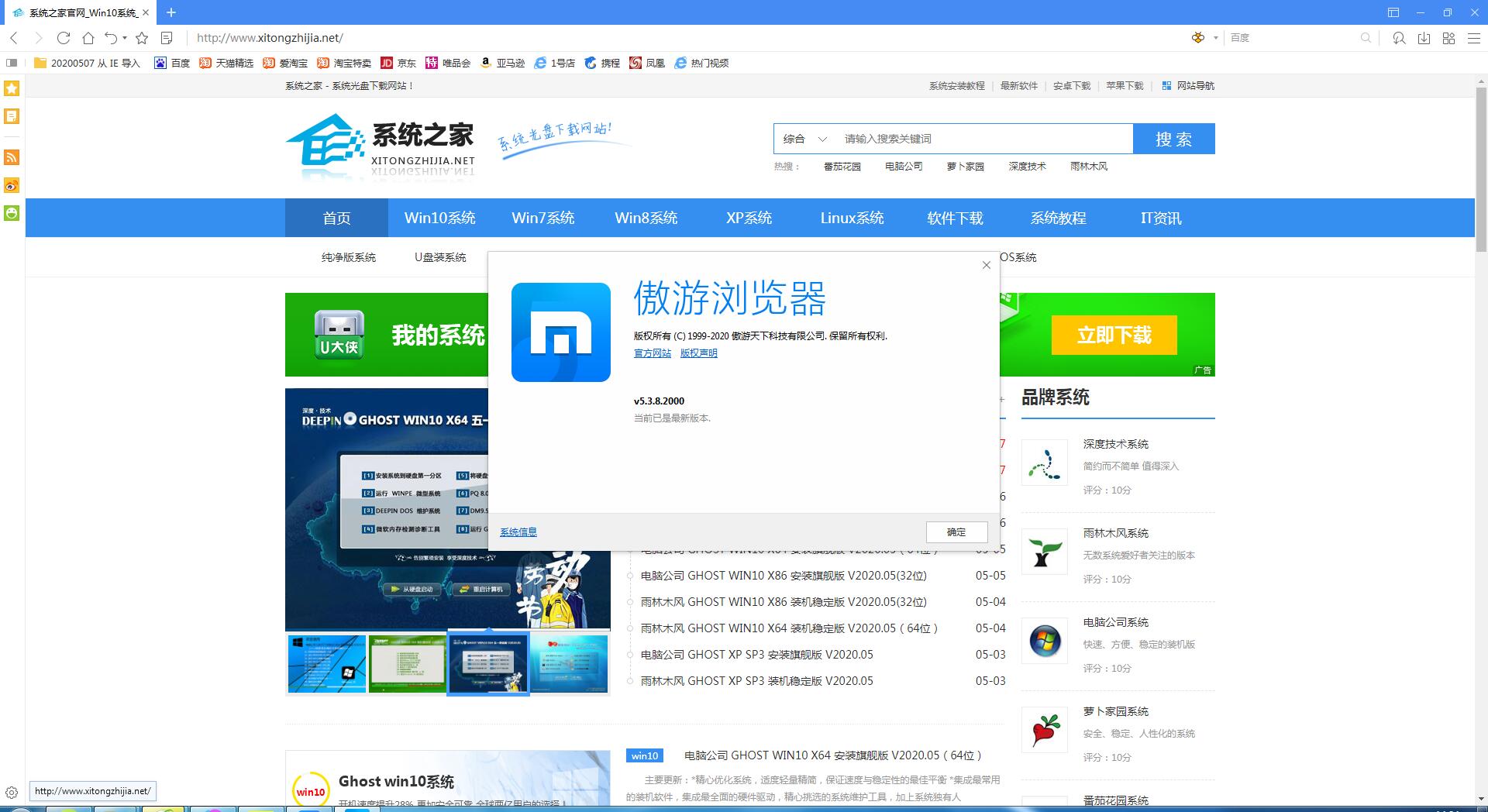This screenshot has width=1488, height=812.
Task: Open the 综合 search category dropdown
Action: point(802,139)
